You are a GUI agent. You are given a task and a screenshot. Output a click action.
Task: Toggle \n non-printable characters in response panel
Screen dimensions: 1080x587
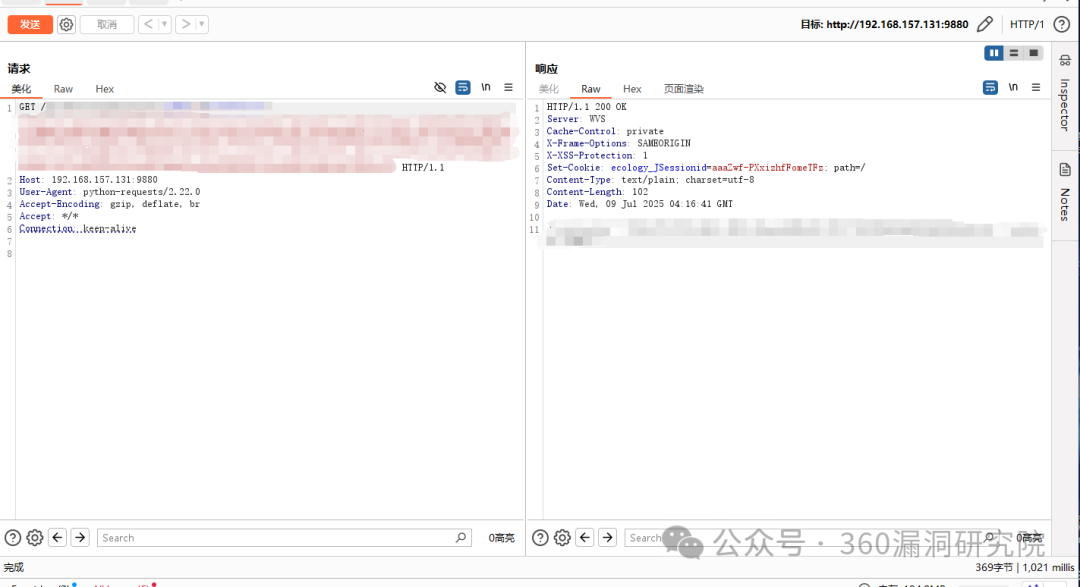pyautogui.click(x=1013, y=88)
